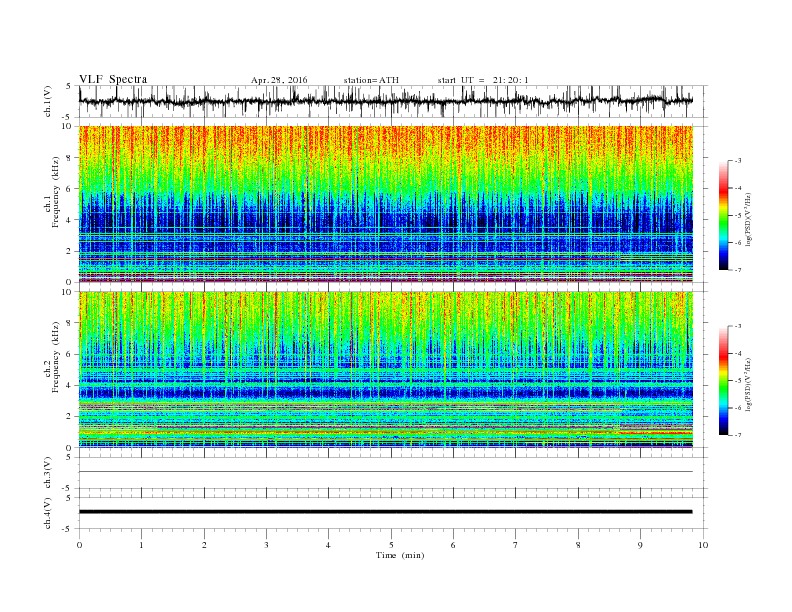Click the ch.2 spectrogram plot area

(x=385, y=370)
